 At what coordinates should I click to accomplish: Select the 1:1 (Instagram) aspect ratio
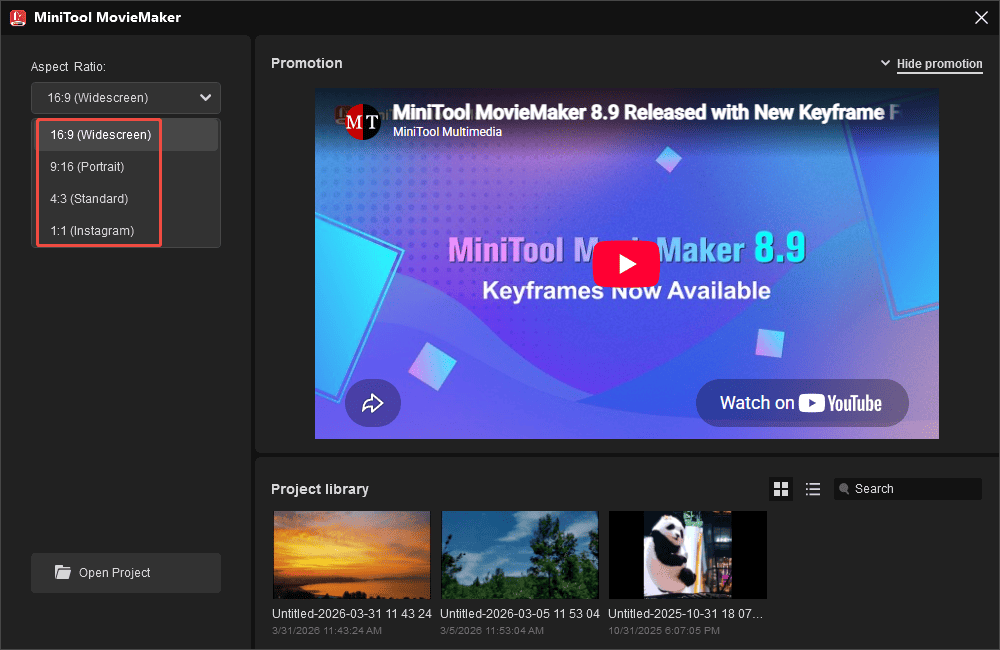pyautogui.click(x=126, y=230)
